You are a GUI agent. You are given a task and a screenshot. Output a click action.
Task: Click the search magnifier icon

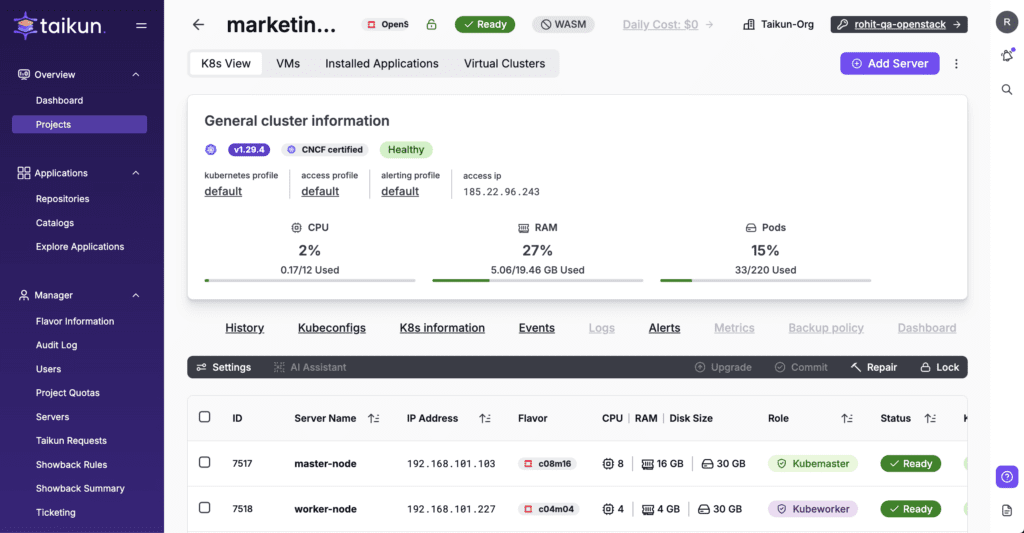(1007, 90)
